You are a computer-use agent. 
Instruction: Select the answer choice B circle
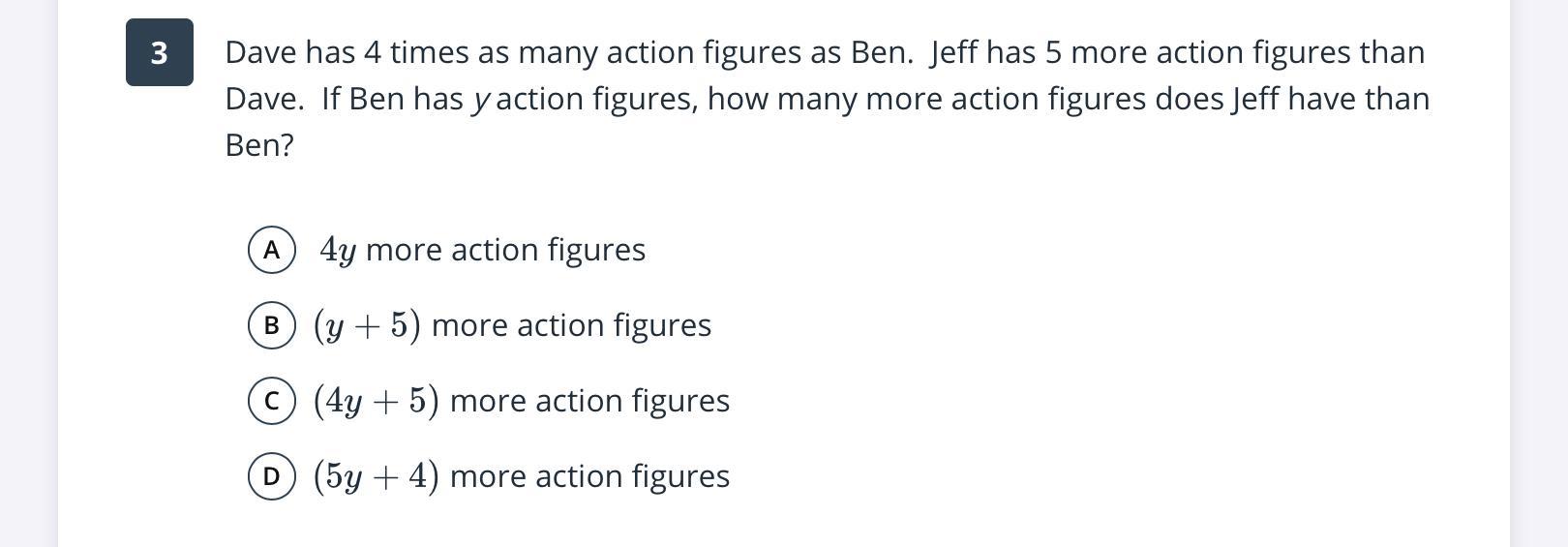[x=271, y=325]
